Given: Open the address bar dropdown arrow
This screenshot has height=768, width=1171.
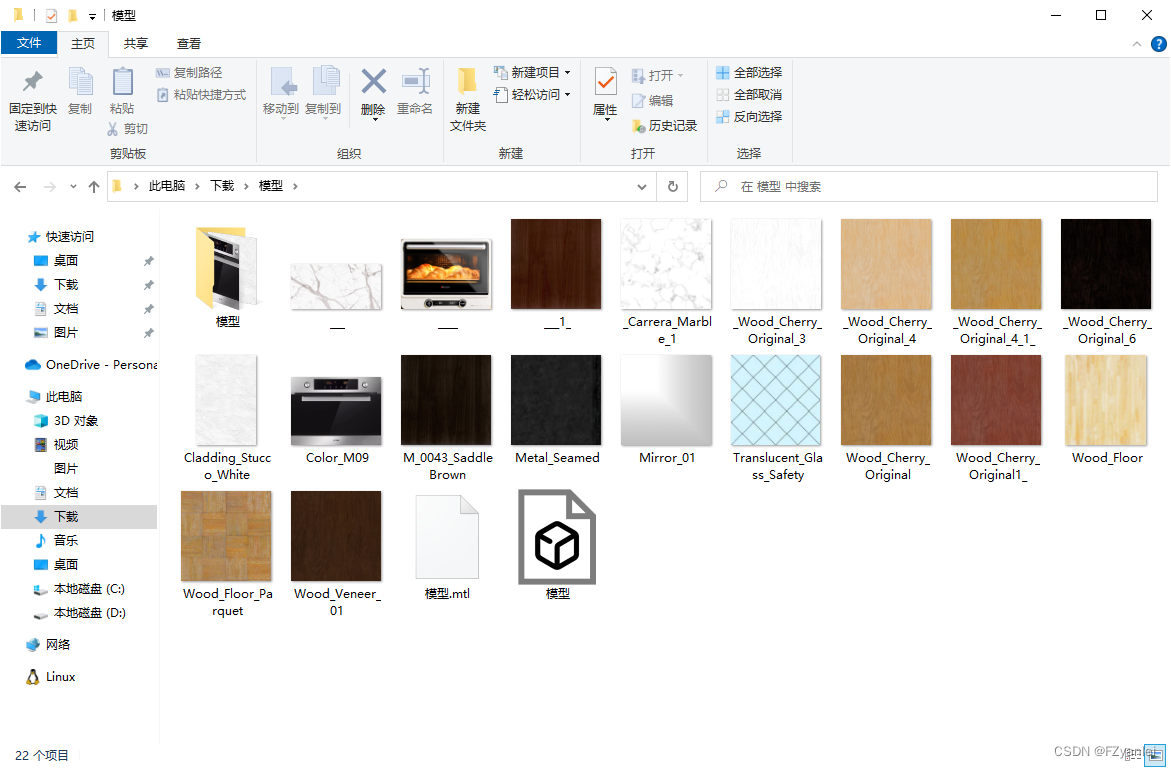Looking at the screenshot, I should [x=641, y=186].
